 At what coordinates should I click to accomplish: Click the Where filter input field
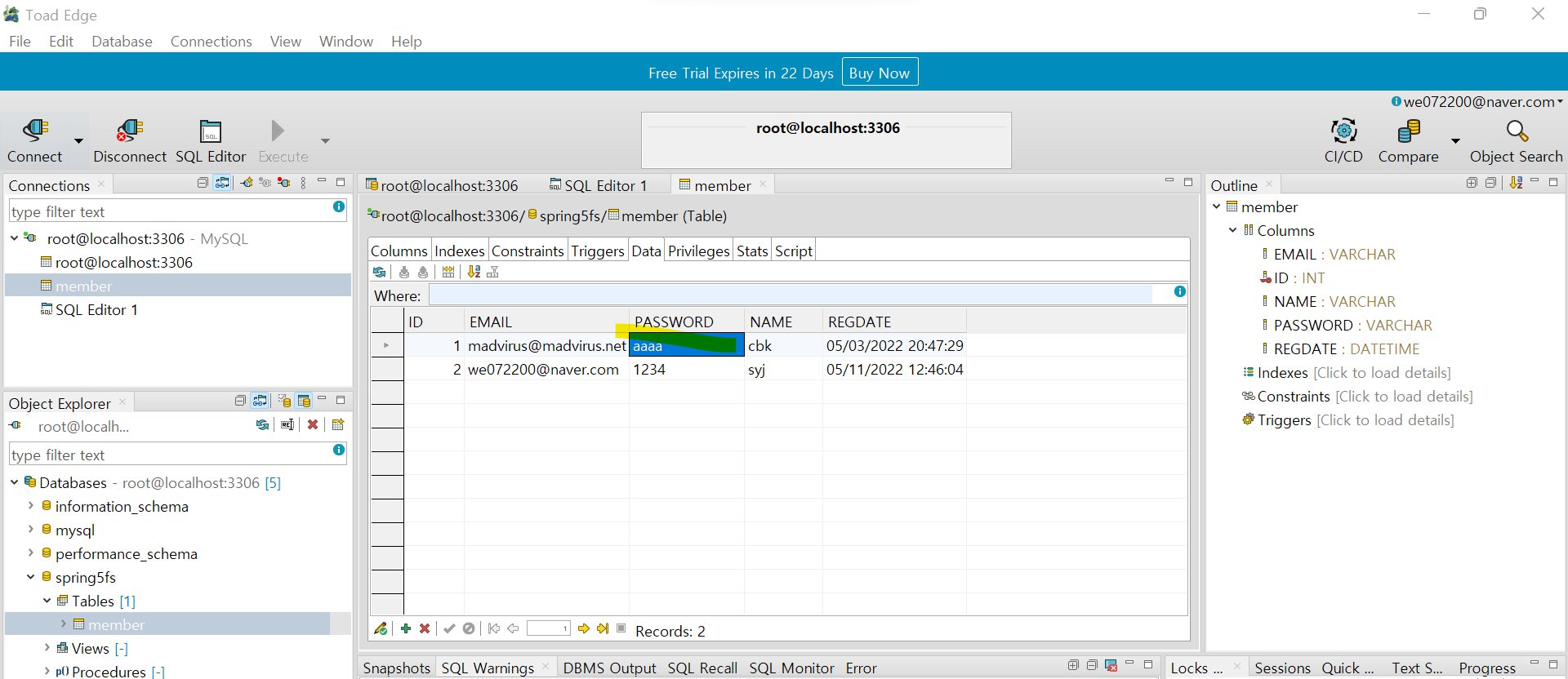[x=791, y=295]
